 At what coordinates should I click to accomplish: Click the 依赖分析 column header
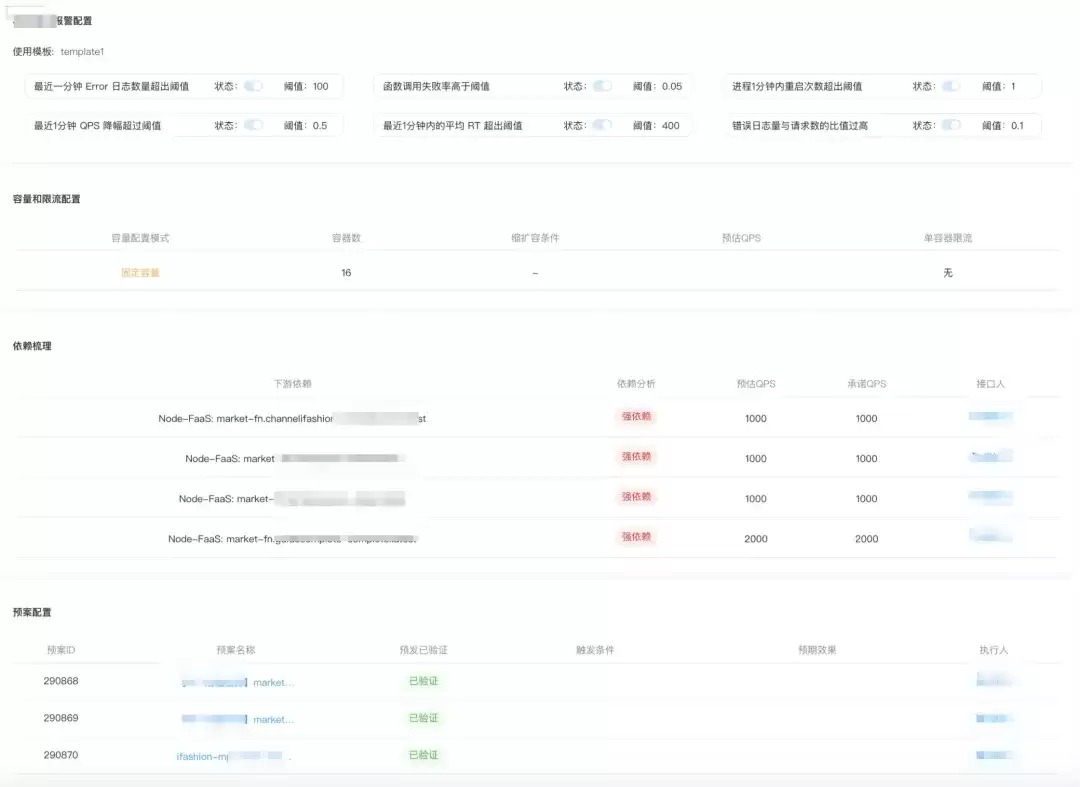click(636, 384)
